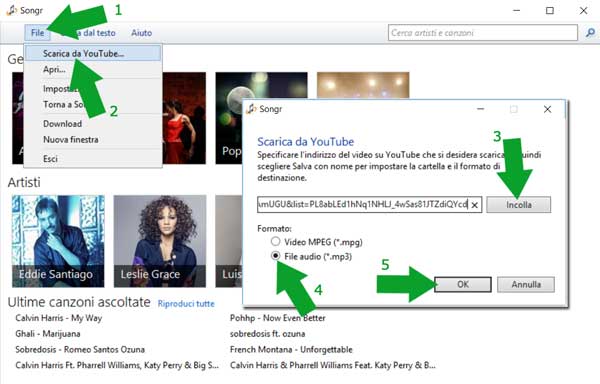Click the Annulla button
This screenshot has width=600, height=384.
tap(526, 284)
